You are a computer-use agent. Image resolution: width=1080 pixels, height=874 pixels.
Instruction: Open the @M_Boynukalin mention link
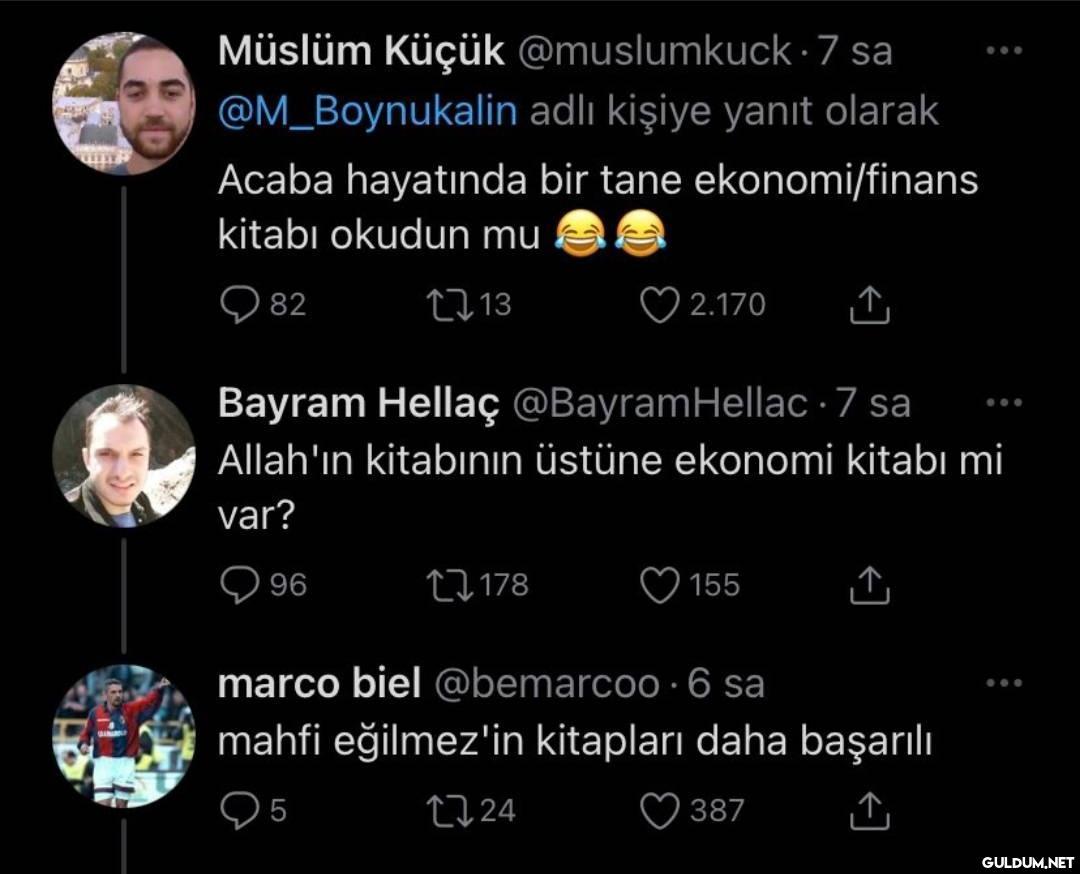[x=368, y=111]
